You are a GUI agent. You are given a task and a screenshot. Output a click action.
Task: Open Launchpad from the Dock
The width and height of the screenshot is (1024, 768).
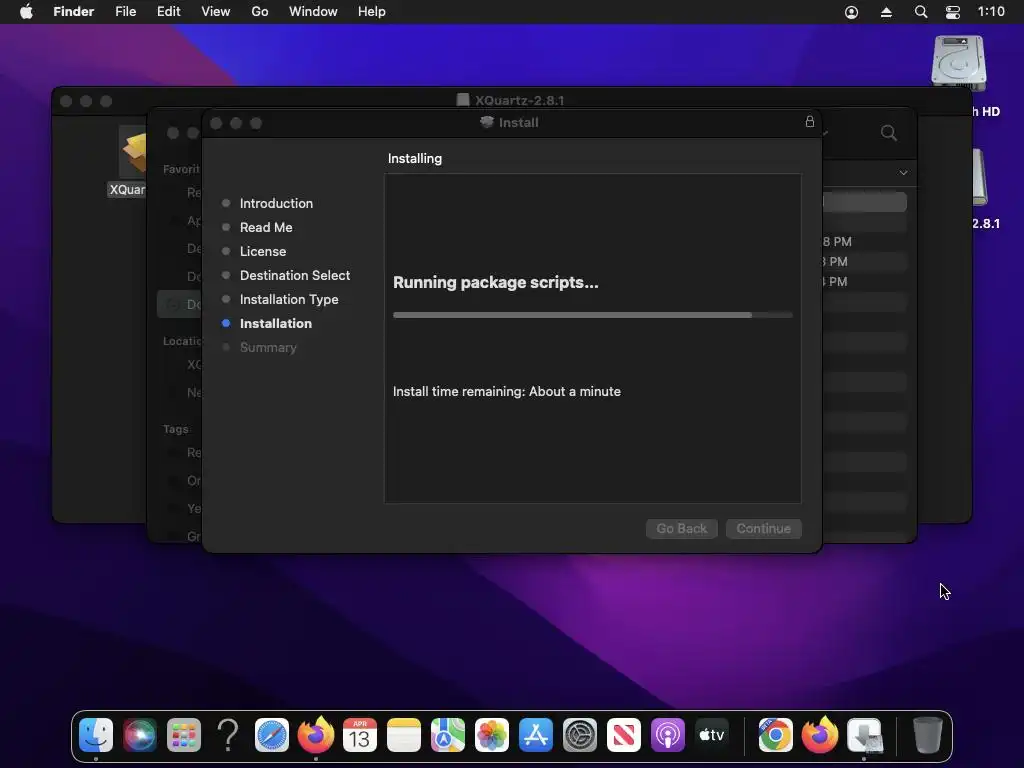[184, 735]
